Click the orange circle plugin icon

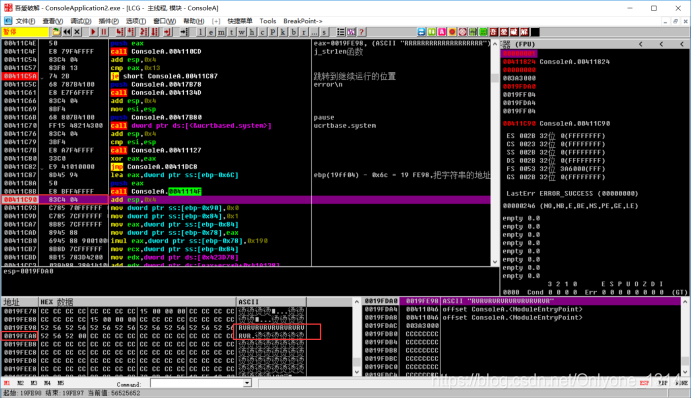452,32
